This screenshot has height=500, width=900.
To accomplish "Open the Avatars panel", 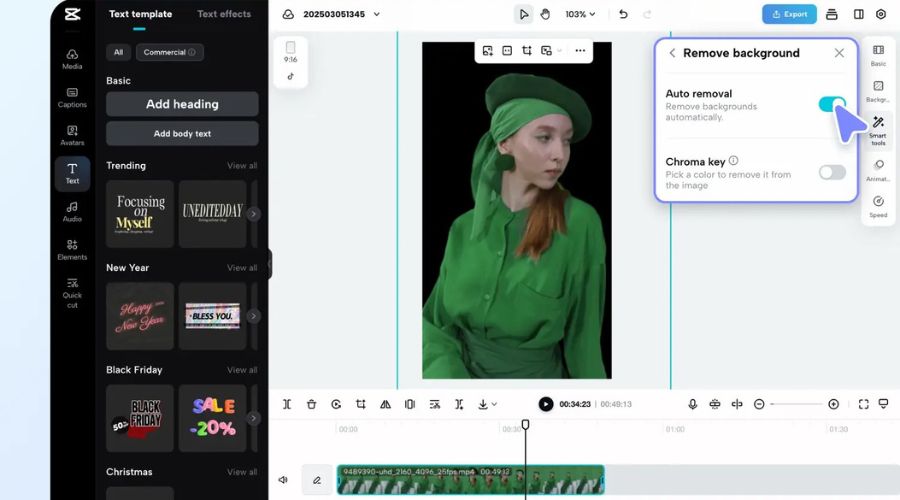I will [x=72, y=135].
